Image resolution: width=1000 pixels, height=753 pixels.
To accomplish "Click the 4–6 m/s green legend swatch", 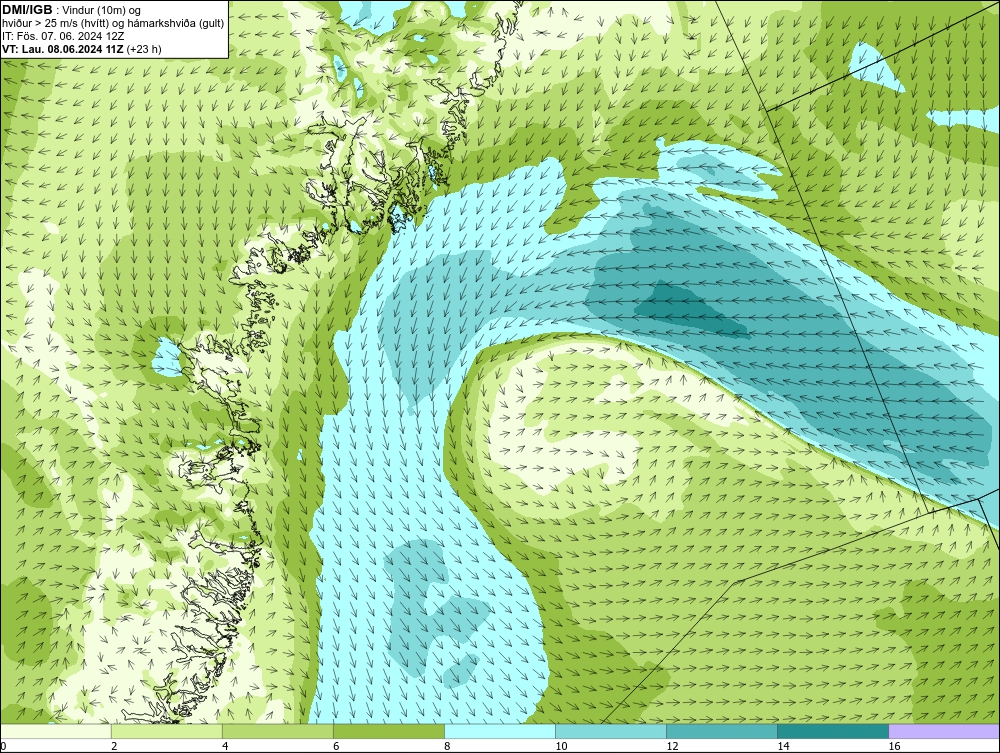I will (x=277, y=731).
